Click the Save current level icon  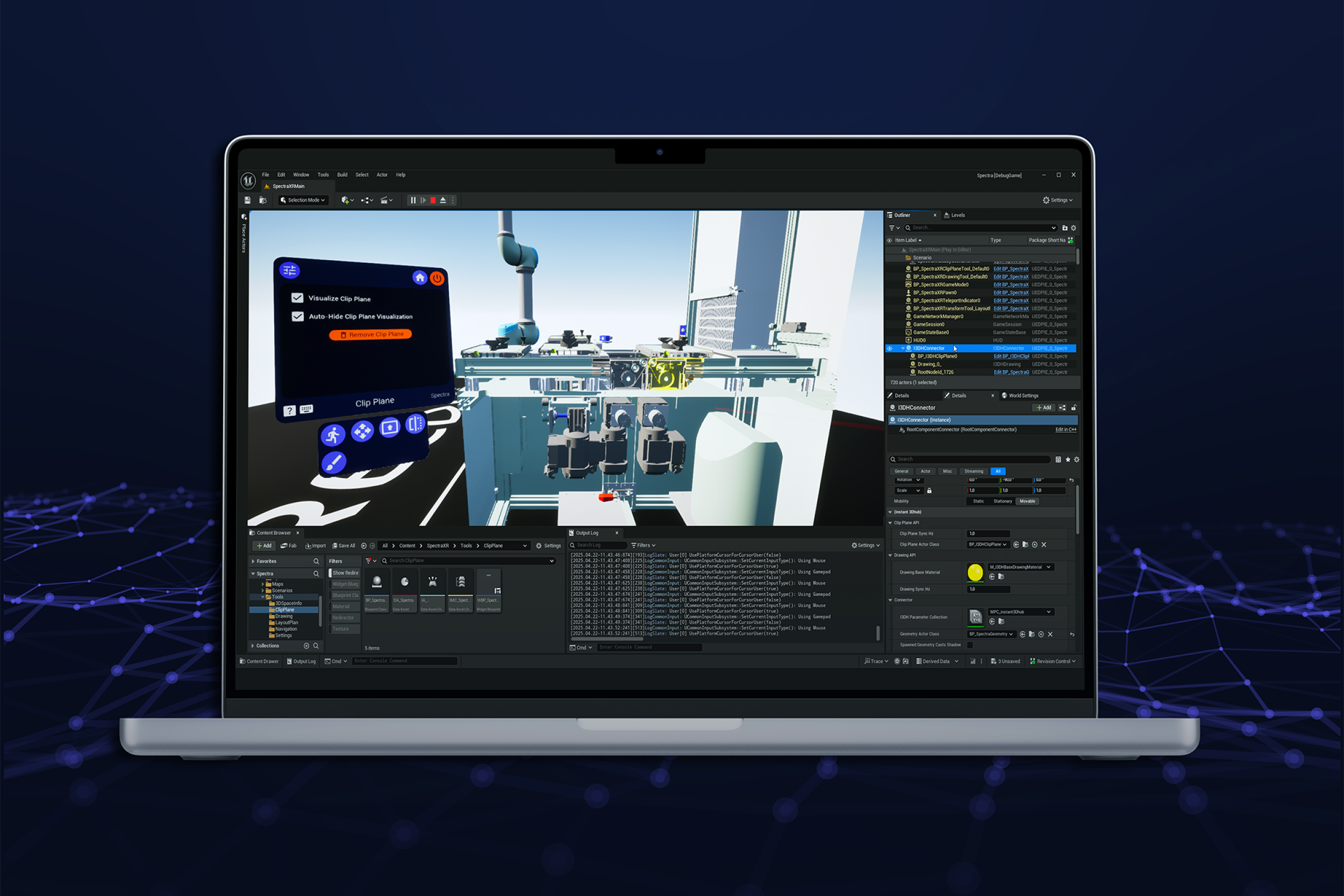pos(247,200)
